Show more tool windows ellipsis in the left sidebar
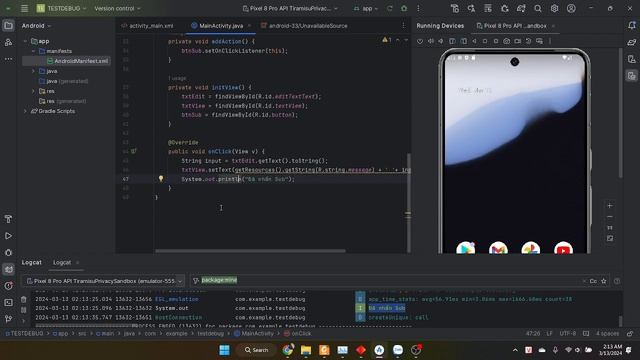The width and height of the screenshot is (640, 360). [x=8, y=59]
